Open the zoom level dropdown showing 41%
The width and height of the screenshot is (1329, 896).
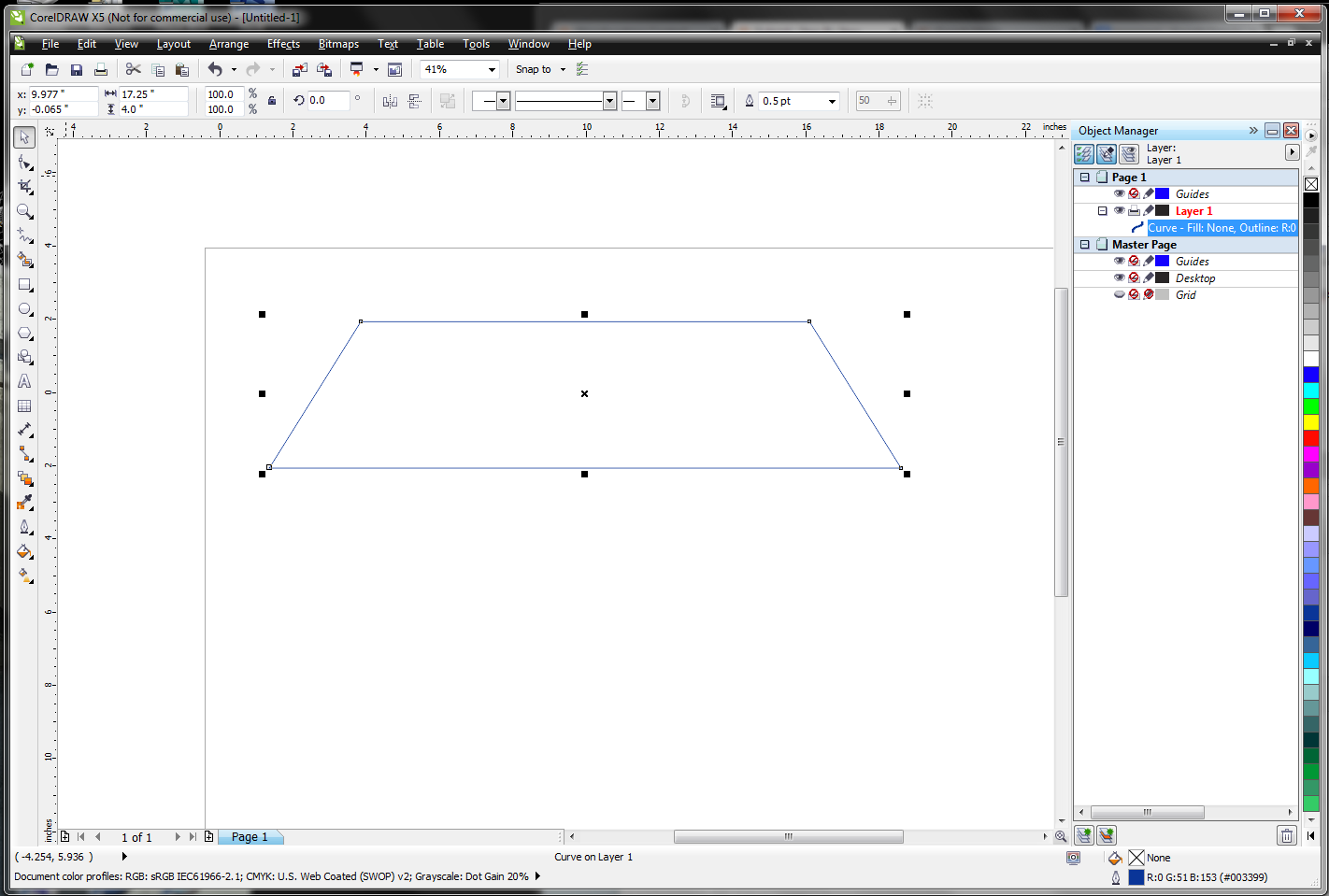492,69
